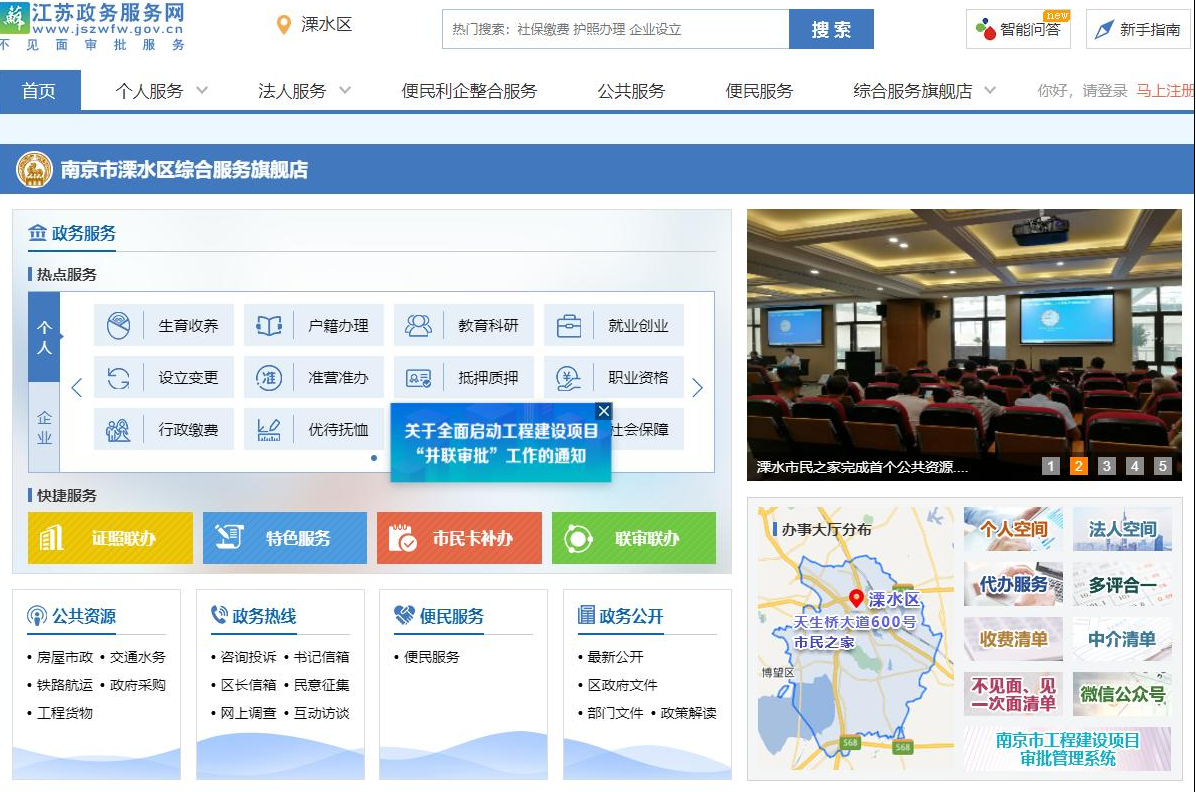Viewport: 1196px width, 792px height.
Task: Click the 生育收养 service icon
Action: [119, 326]
